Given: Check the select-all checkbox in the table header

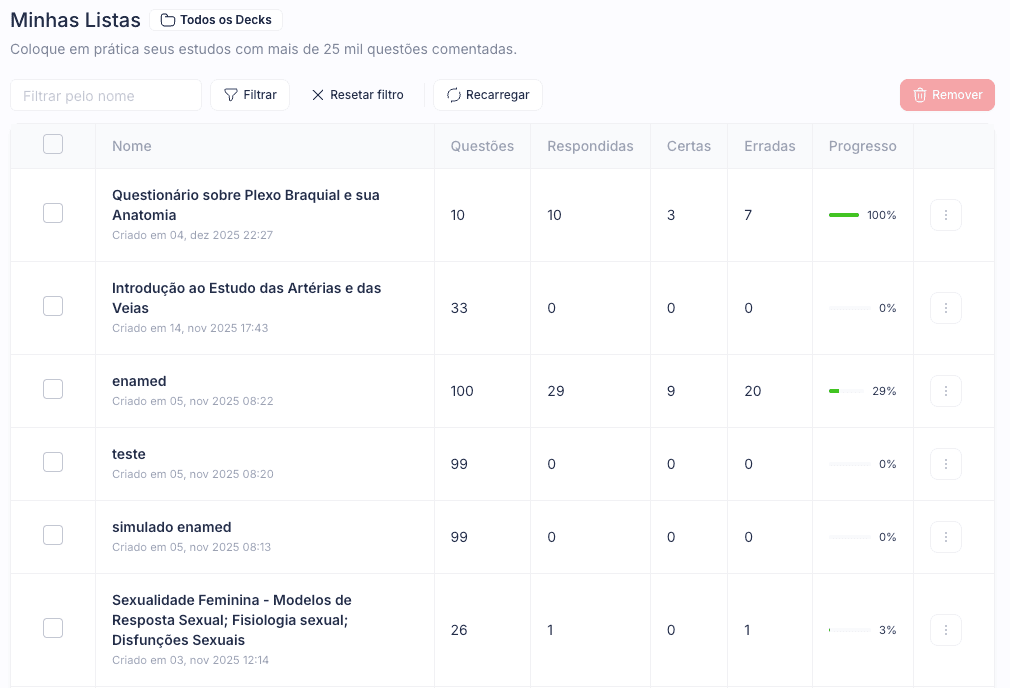Looking at the screenshot, I should pos(53,144).
